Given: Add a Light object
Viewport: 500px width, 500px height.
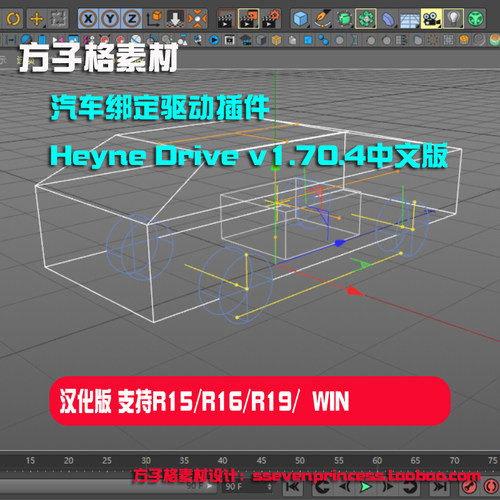Looking at the screenshot, I should (453, 19).
